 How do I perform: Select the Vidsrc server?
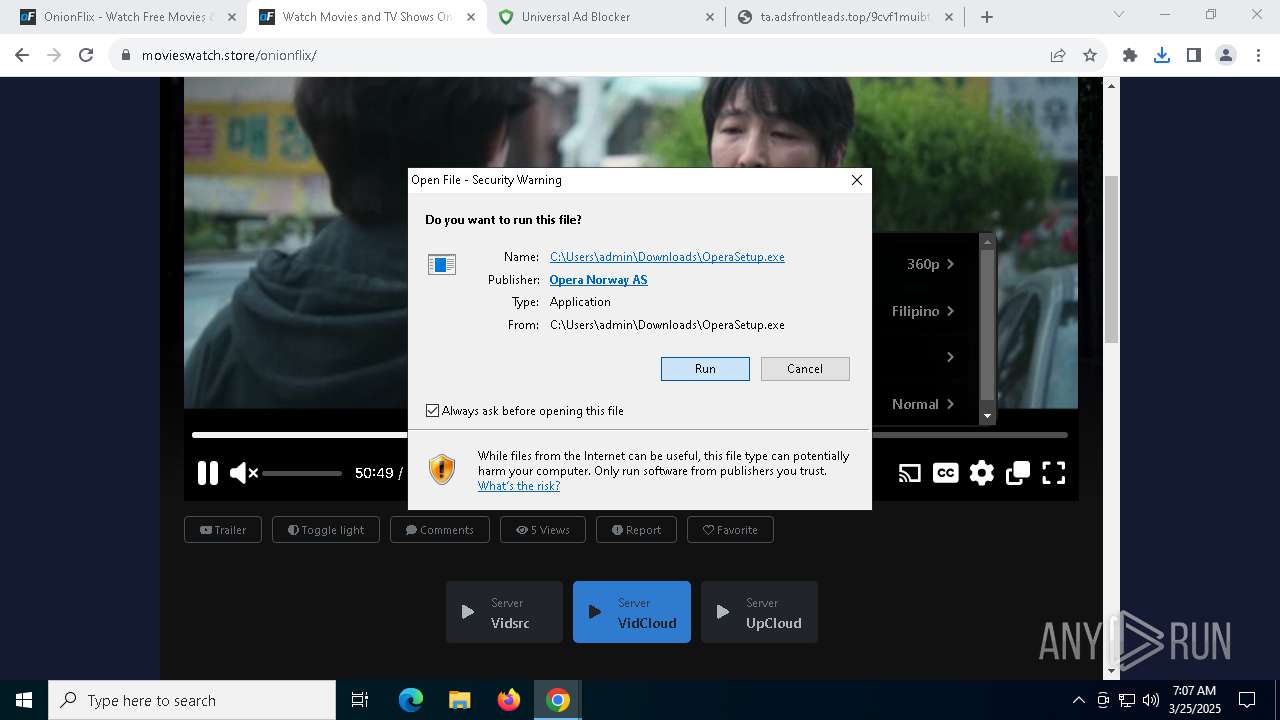pos(504,612)
